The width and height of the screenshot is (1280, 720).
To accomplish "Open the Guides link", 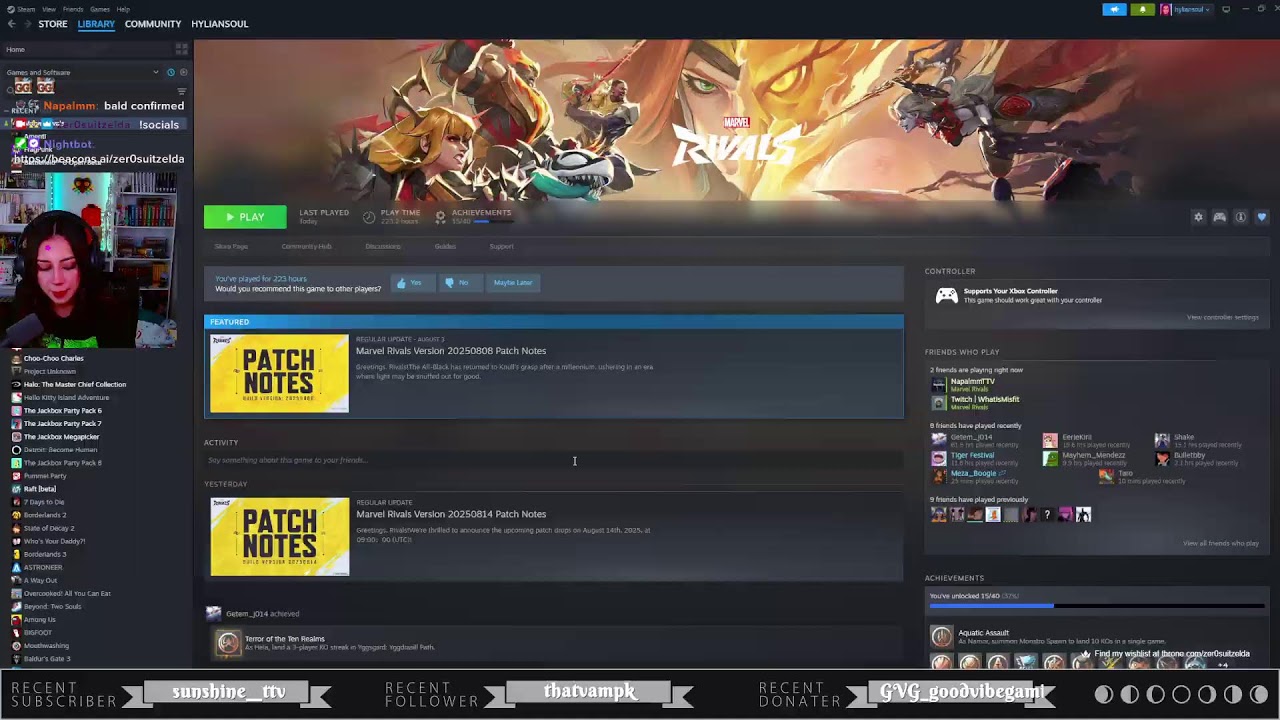I will point(445,246).
